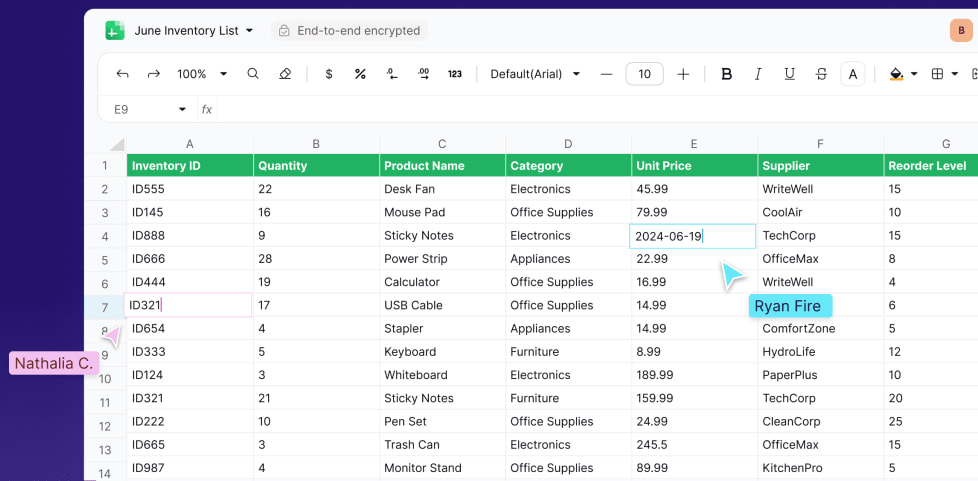Select the clear formatting eraser icon

(x=285, y=74)
